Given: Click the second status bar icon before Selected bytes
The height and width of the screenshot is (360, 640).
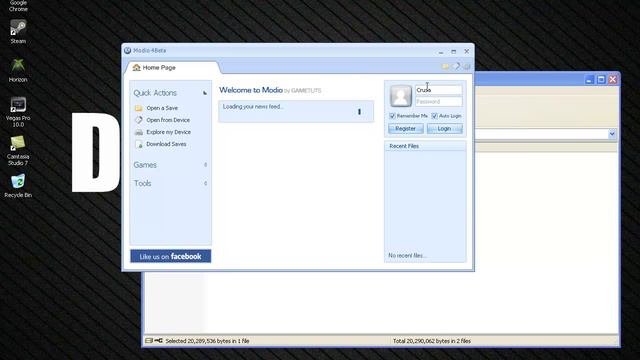Looking at the screenshot, I should tap(158, 340).
